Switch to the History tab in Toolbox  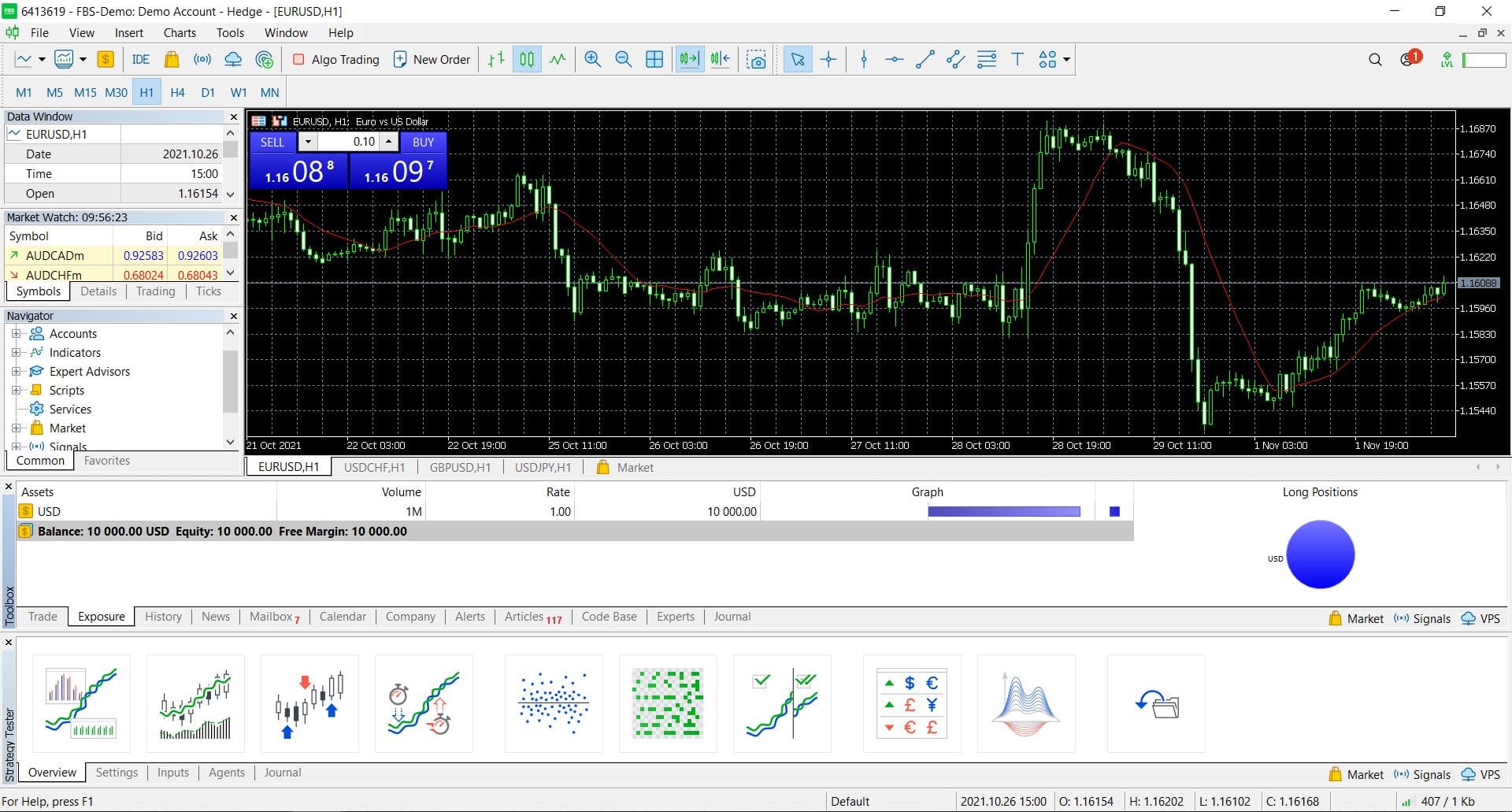163,617
